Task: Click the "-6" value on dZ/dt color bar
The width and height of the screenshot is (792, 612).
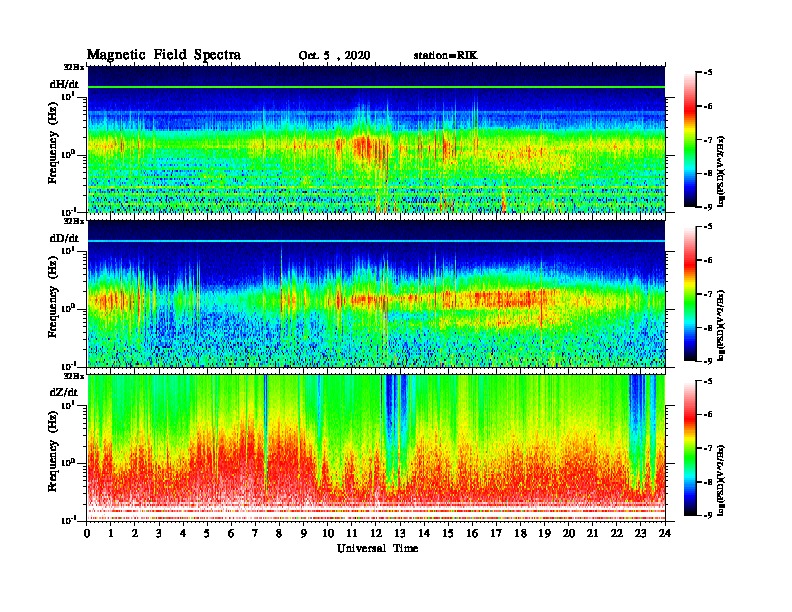Action: click(x=707, y=415)
